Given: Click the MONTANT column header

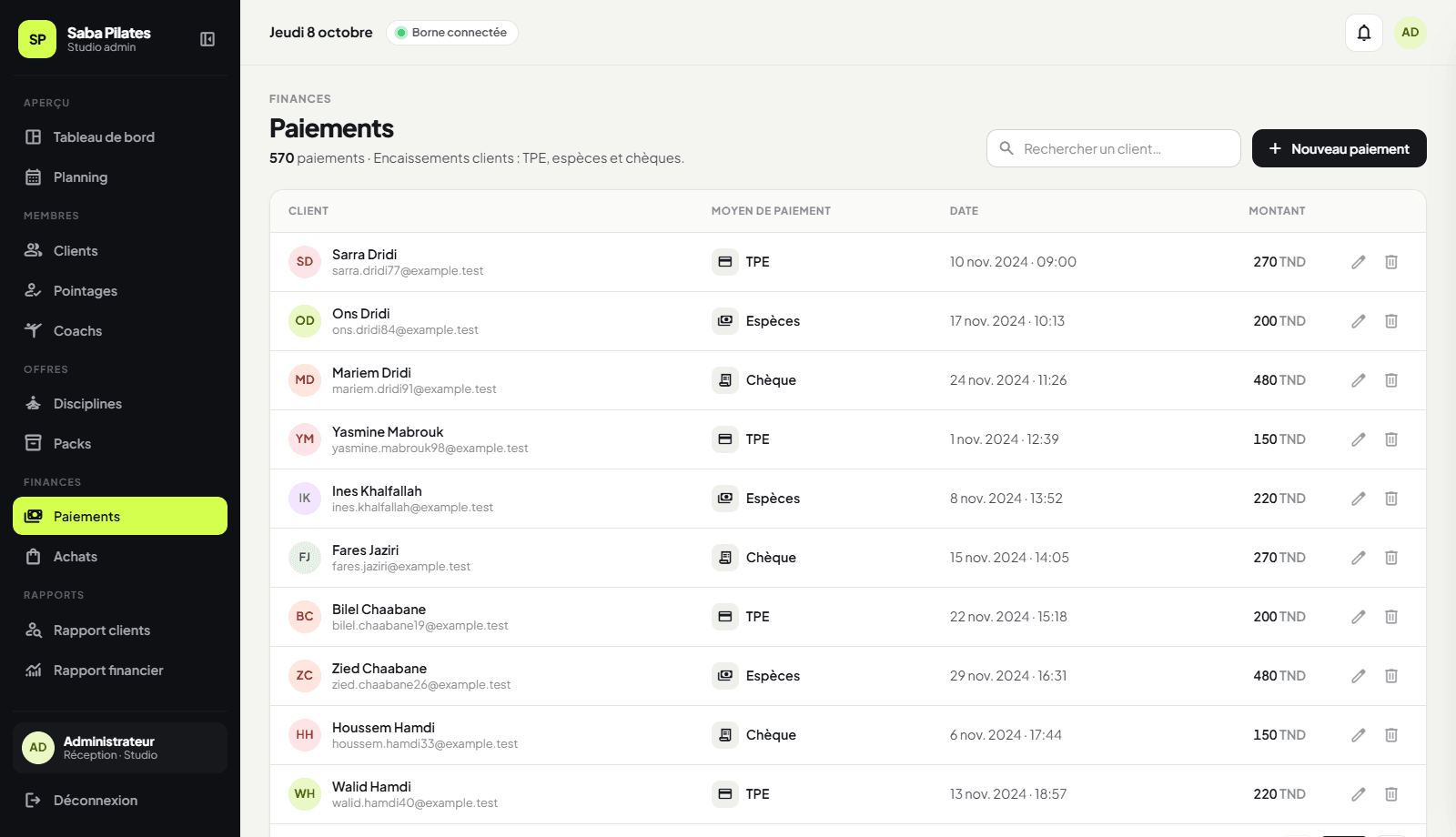Looking at the screenshot, I should [x=1277, y=211].
